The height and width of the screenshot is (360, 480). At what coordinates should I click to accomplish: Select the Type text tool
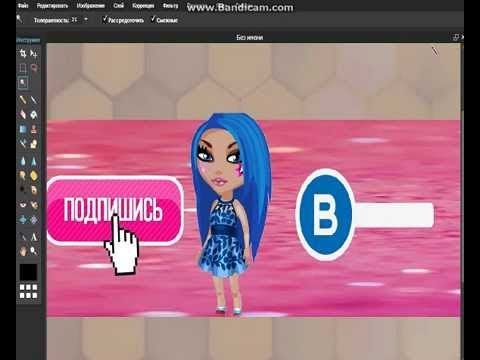34,237
